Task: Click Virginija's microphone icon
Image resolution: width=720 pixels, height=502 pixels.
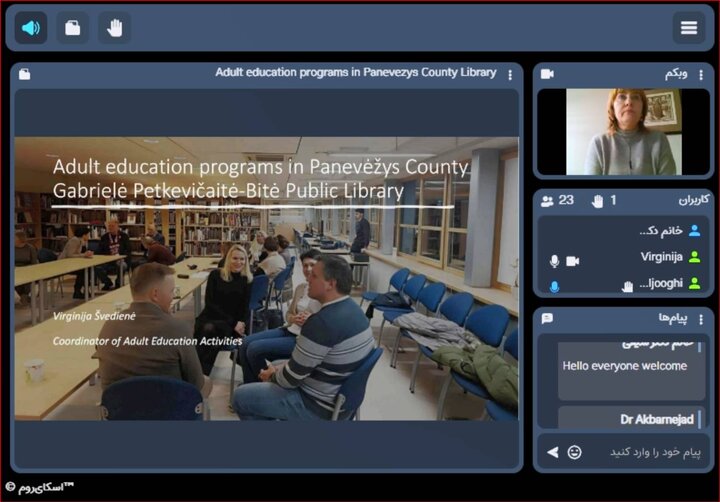Action: coord(554,261)
